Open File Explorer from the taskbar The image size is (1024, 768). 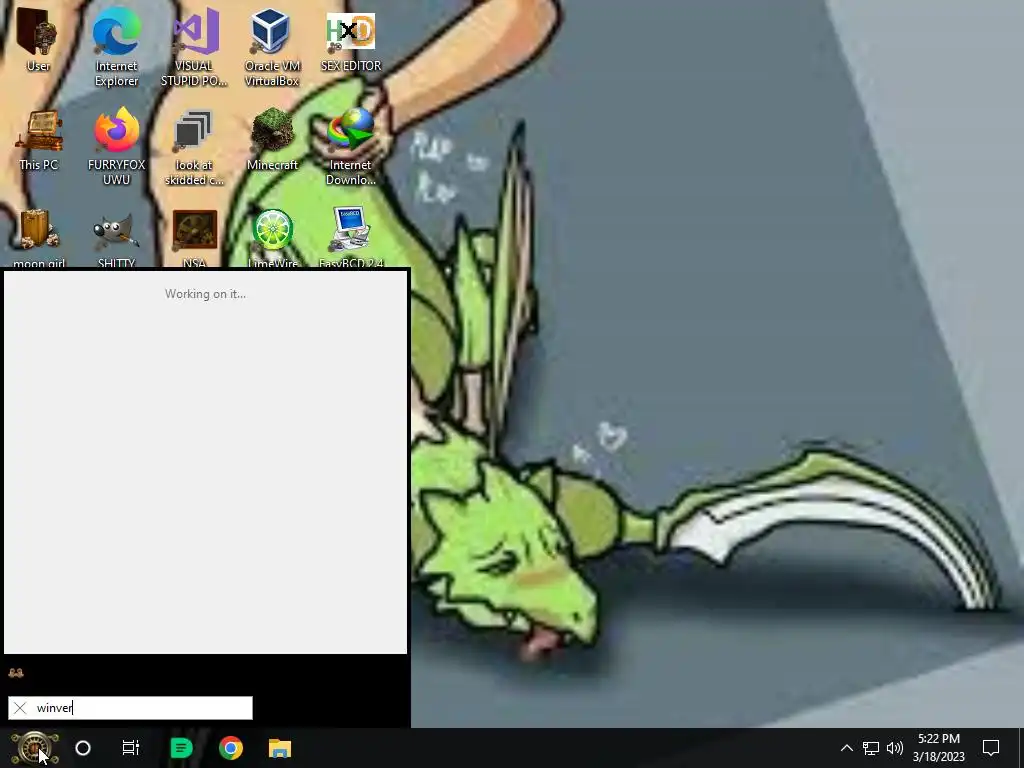click(x=280, y=748)
